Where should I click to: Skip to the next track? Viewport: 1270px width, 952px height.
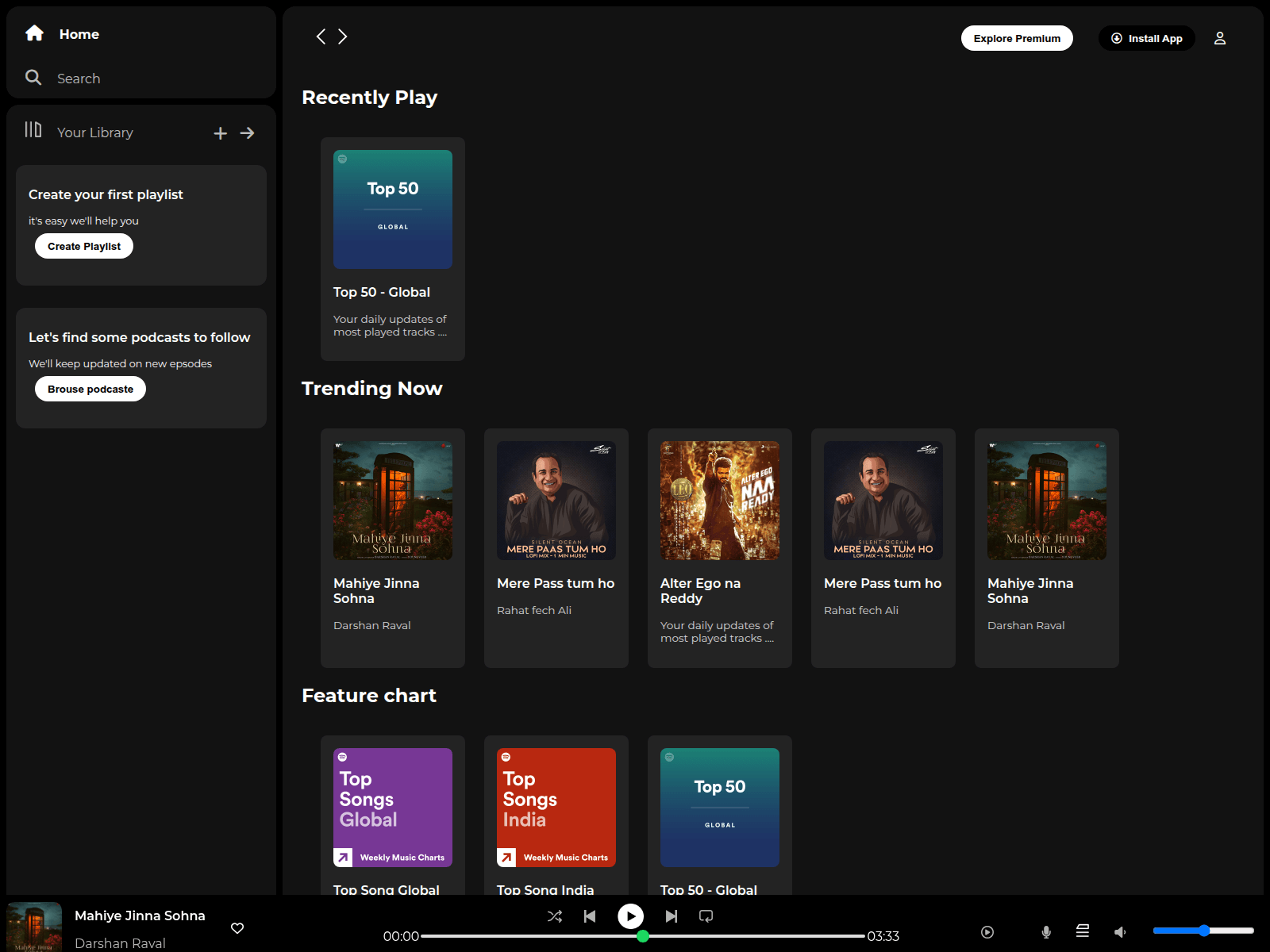click(x=672, y=916)
